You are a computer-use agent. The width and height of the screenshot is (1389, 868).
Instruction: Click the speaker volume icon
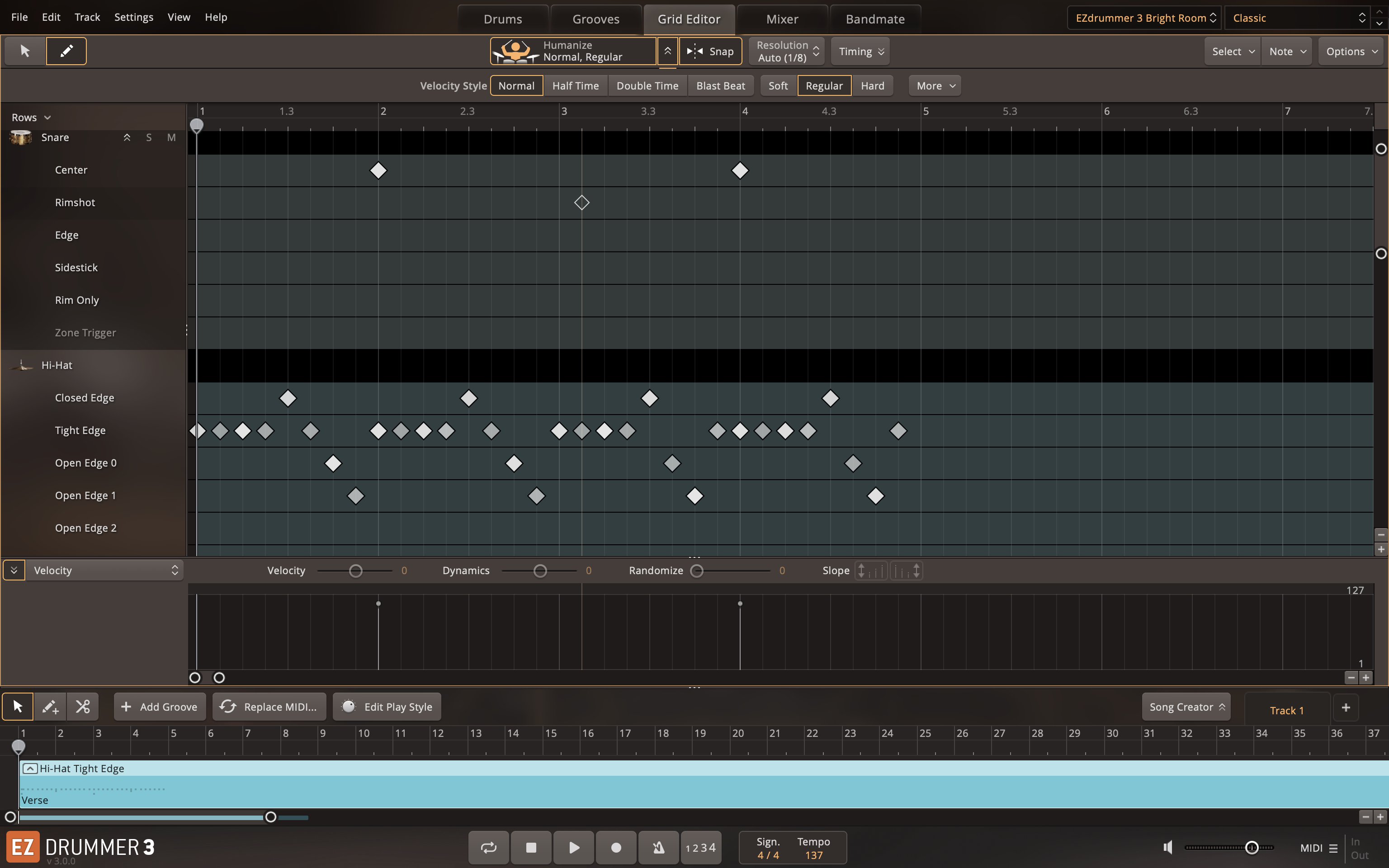[x=1167, y=847]
